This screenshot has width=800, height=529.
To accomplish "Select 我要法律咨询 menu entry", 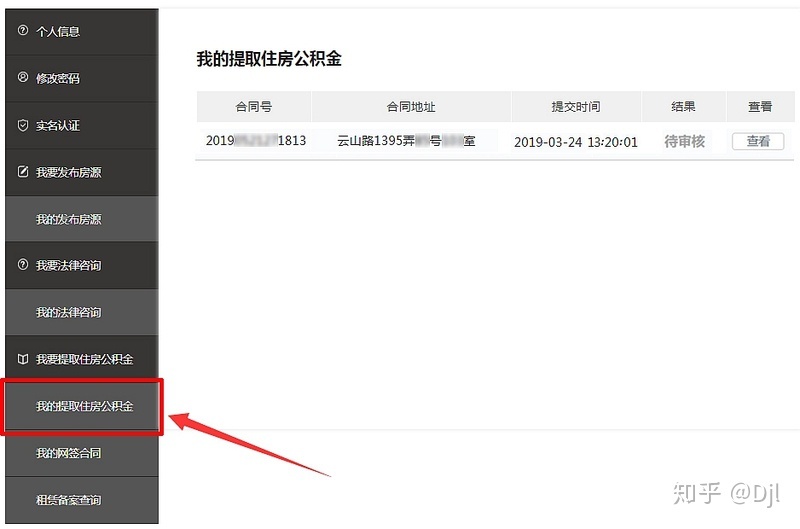I will click(x=82, y=265).
